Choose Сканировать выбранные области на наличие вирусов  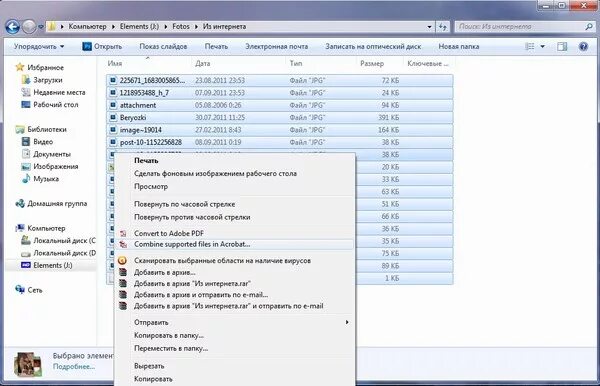[x=235, y=261]
